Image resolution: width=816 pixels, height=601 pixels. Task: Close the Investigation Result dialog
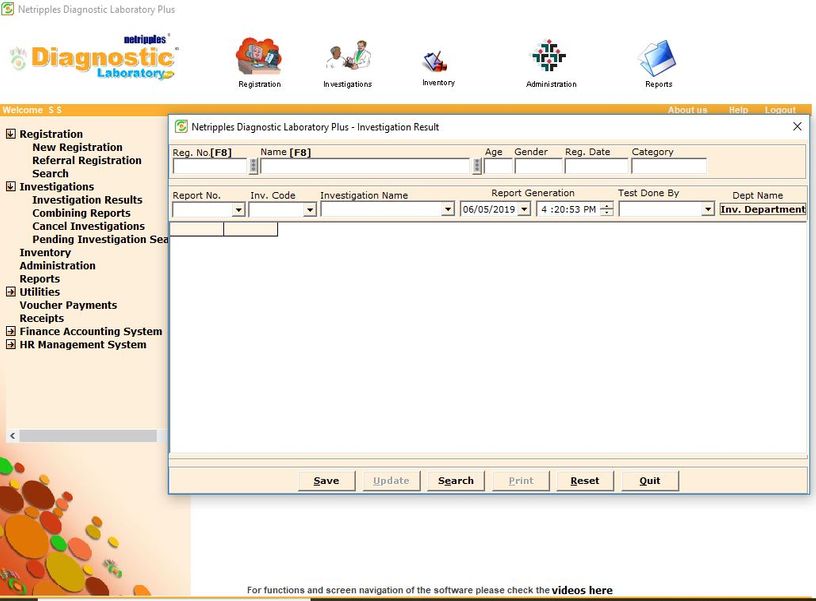point(797,126)
